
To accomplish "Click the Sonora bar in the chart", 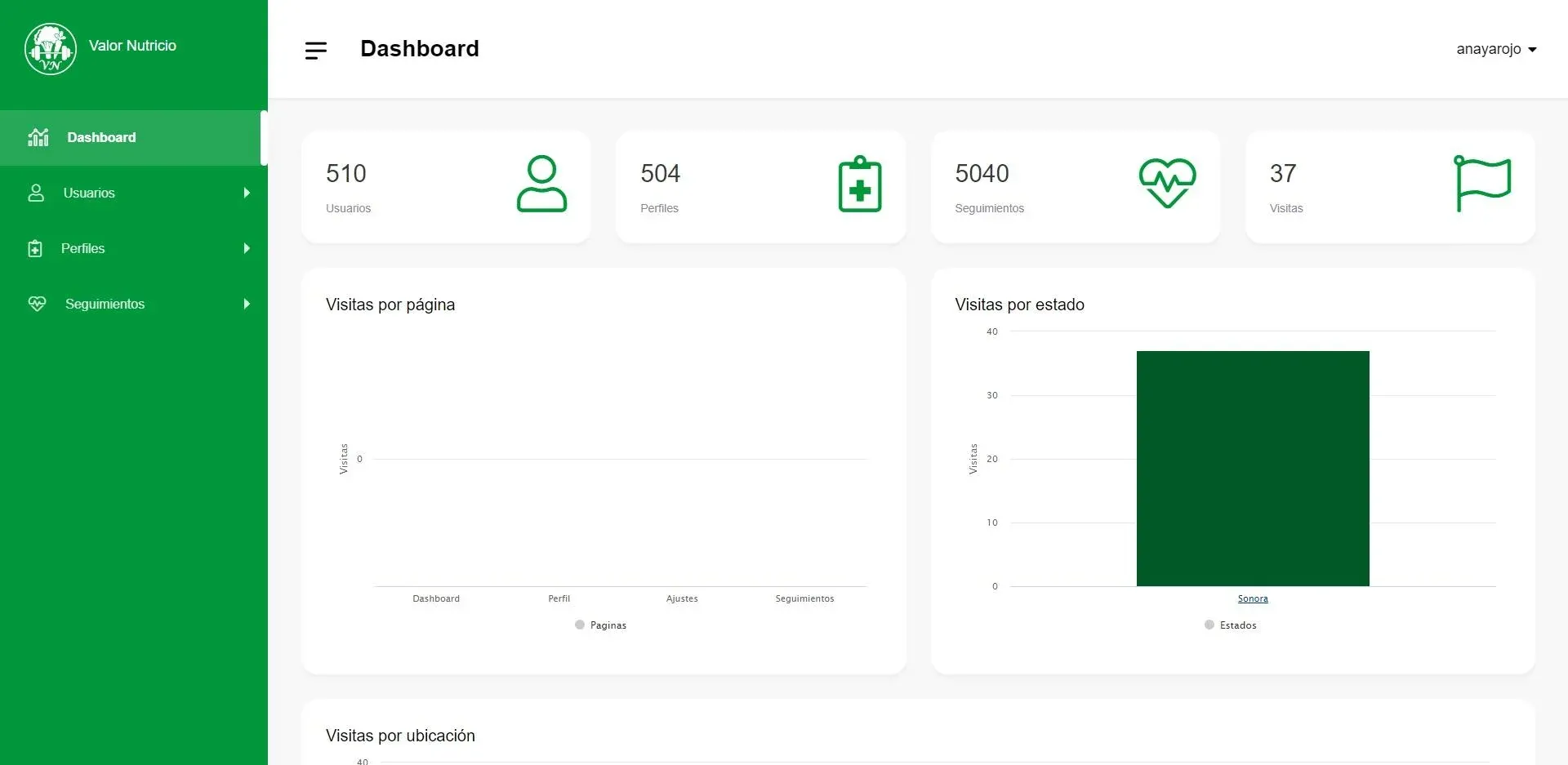I will 1253,469.
